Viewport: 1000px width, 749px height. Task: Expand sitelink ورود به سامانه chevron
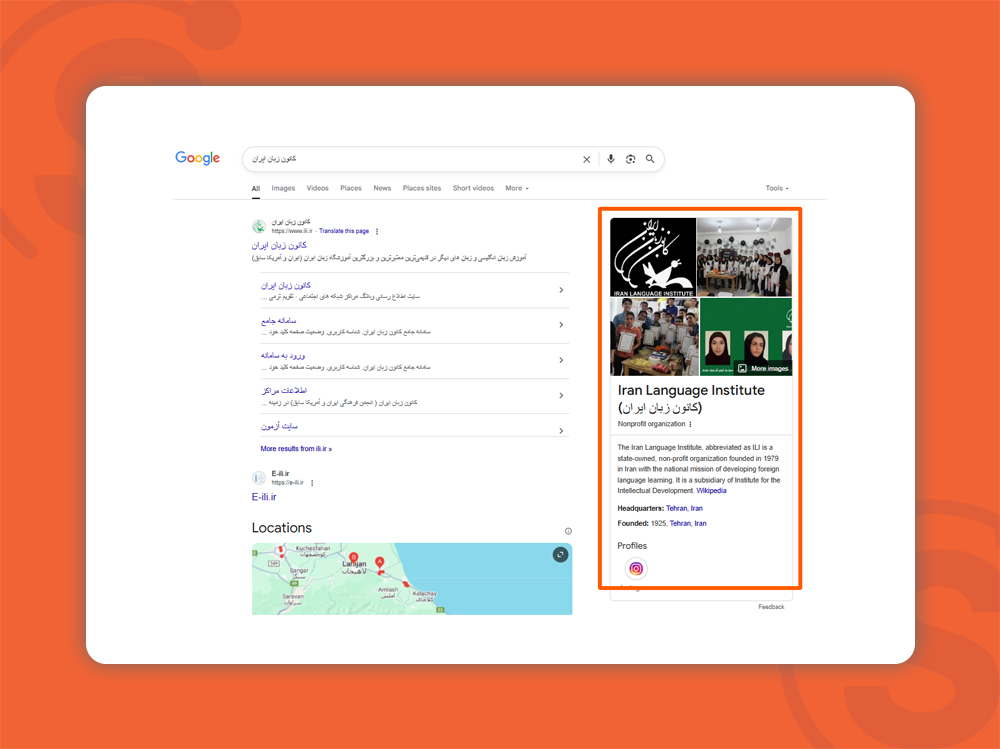(x=561, y=360)
